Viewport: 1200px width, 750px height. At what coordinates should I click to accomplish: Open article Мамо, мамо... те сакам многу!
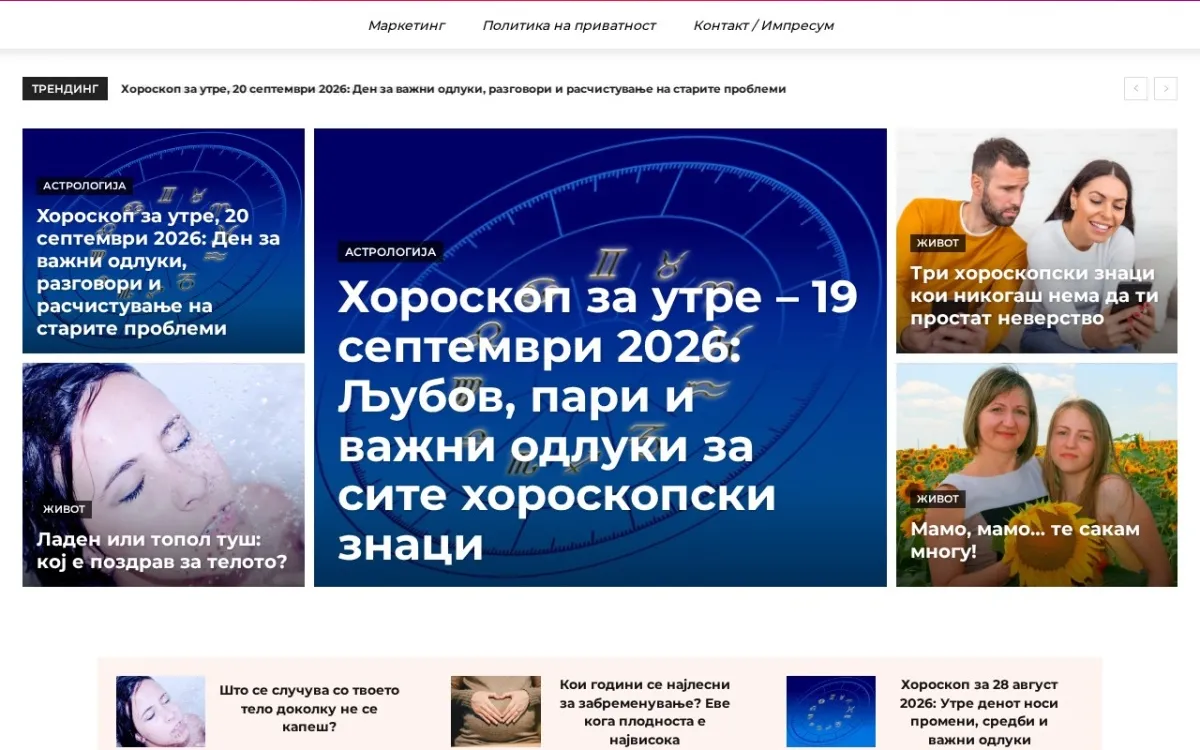tap(1025, 540)
